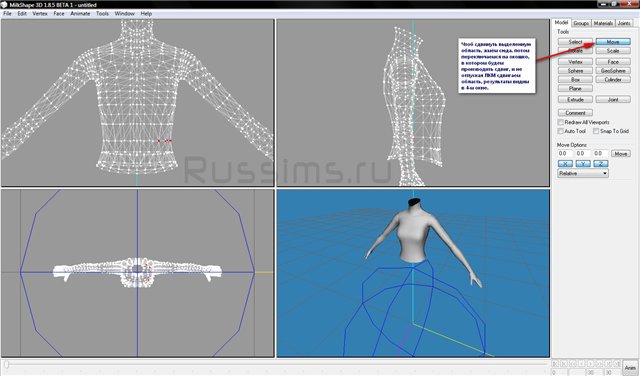The height and width of the screenshot is (376, 640).
Task: Choose the Face tool button in the Tools panel
Action: (x=613, y=62)
